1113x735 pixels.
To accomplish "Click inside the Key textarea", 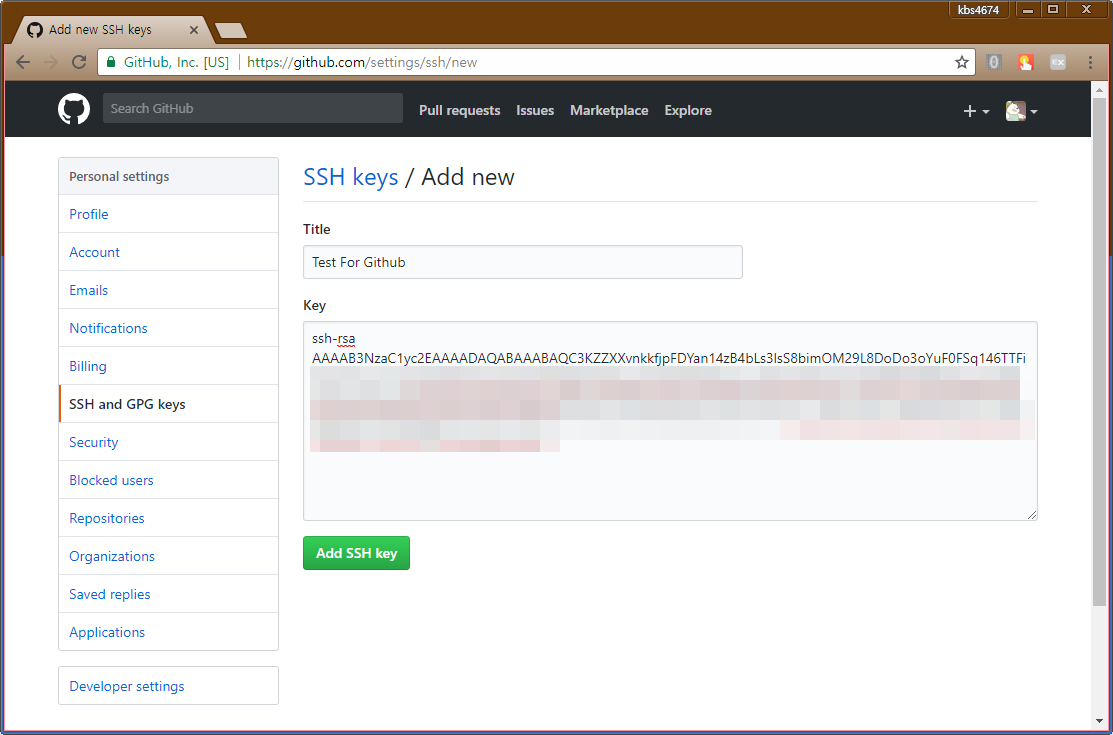I will click(670, 420).
